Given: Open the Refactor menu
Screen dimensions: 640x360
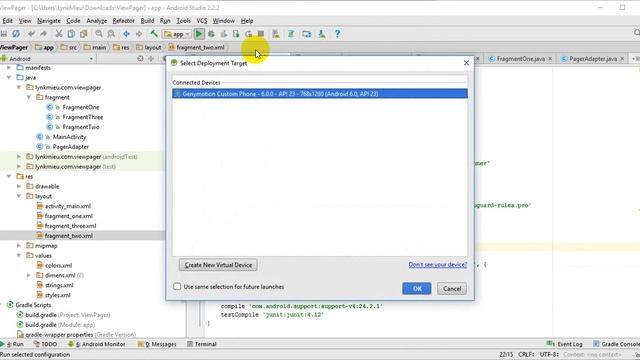Looking at the screenshot, I should [123, 21].
